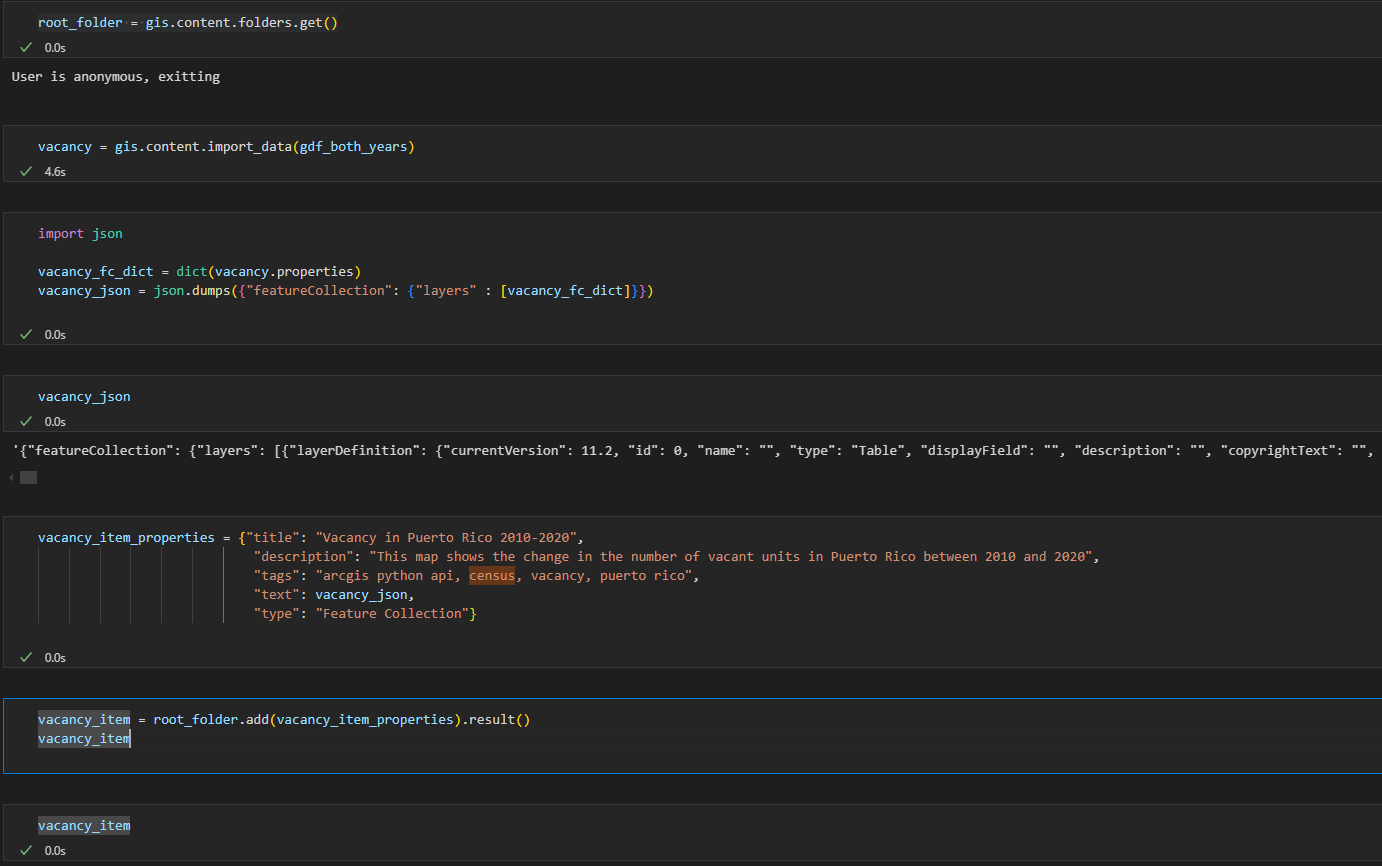Screen dimensions: 1382x866
Task: Click the scrollbar thumb below the featureCollection output
Action: 29,477
